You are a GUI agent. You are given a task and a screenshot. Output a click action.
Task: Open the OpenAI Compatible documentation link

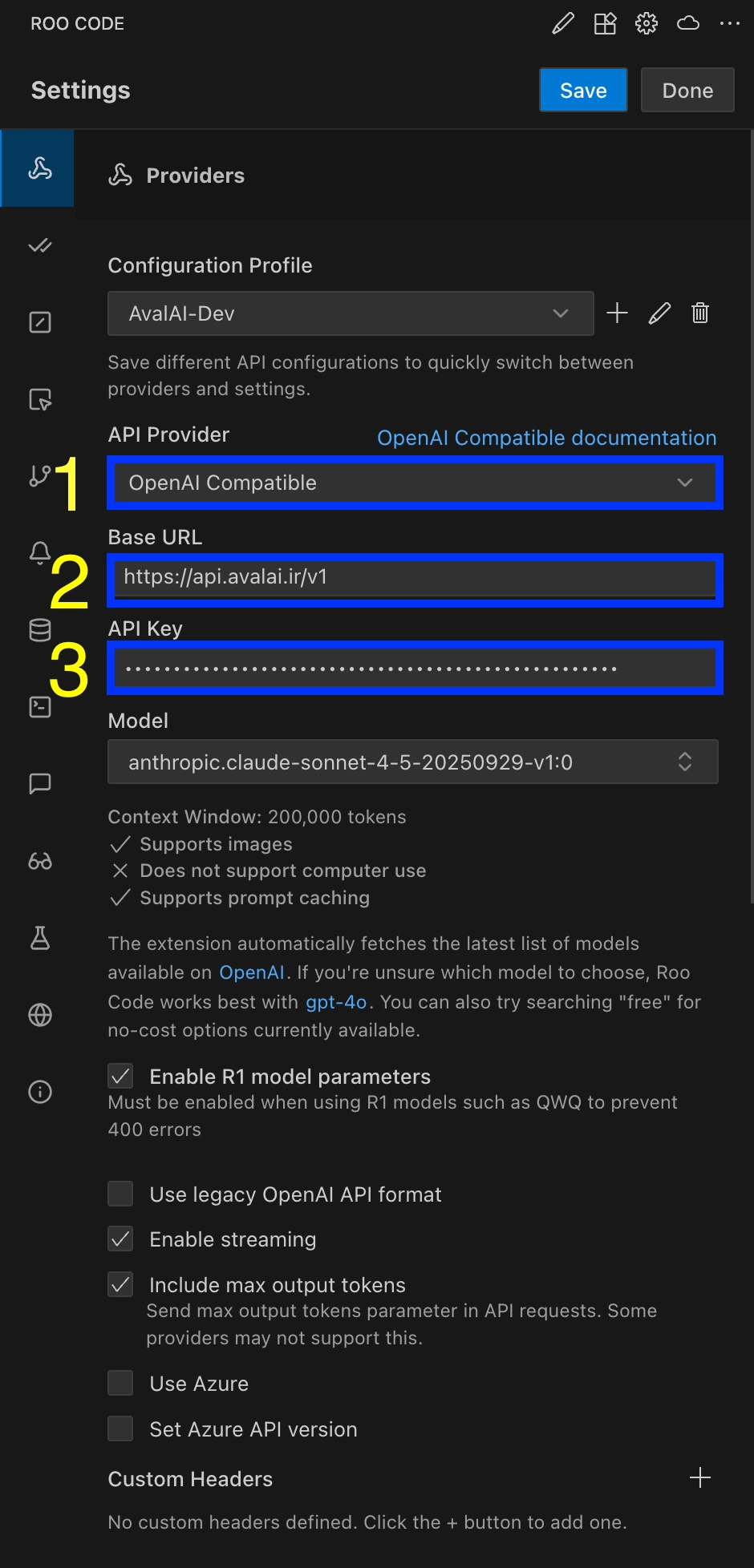546,438
